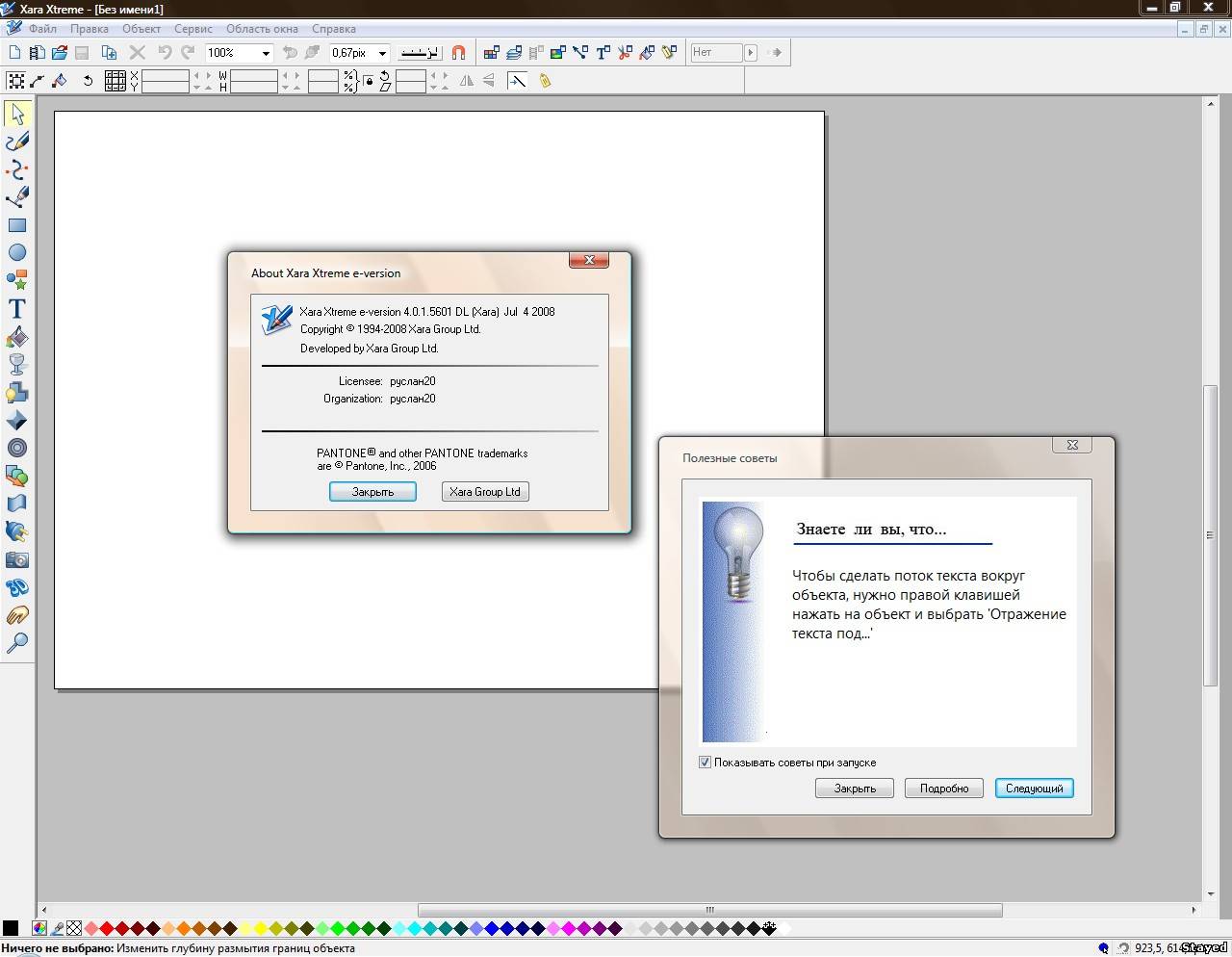Select the Blend tool
This screenshot has width=1232, height=957.
[x=17, y=476]
